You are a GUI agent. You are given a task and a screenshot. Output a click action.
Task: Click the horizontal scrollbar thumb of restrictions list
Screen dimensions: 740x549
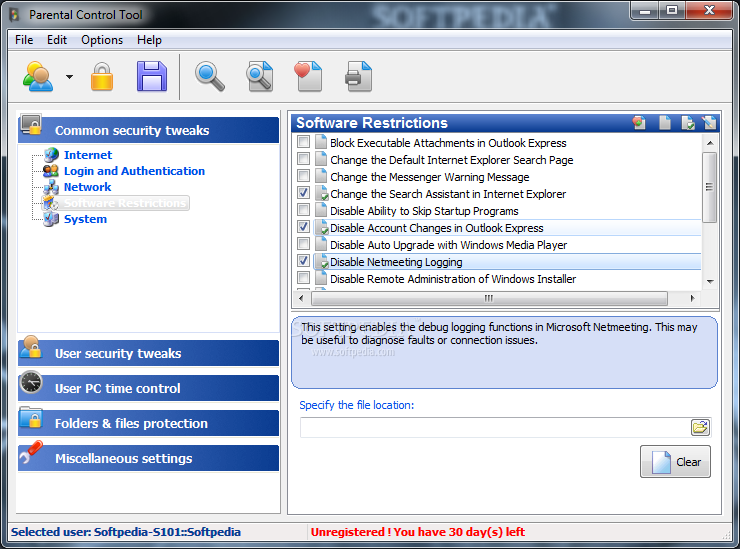[489, 298]
